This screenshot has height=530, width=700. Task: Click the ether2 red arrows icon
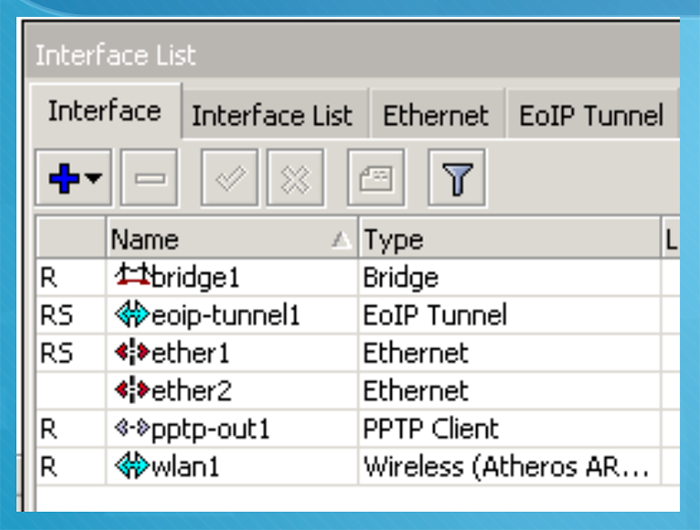pos(132,390)
